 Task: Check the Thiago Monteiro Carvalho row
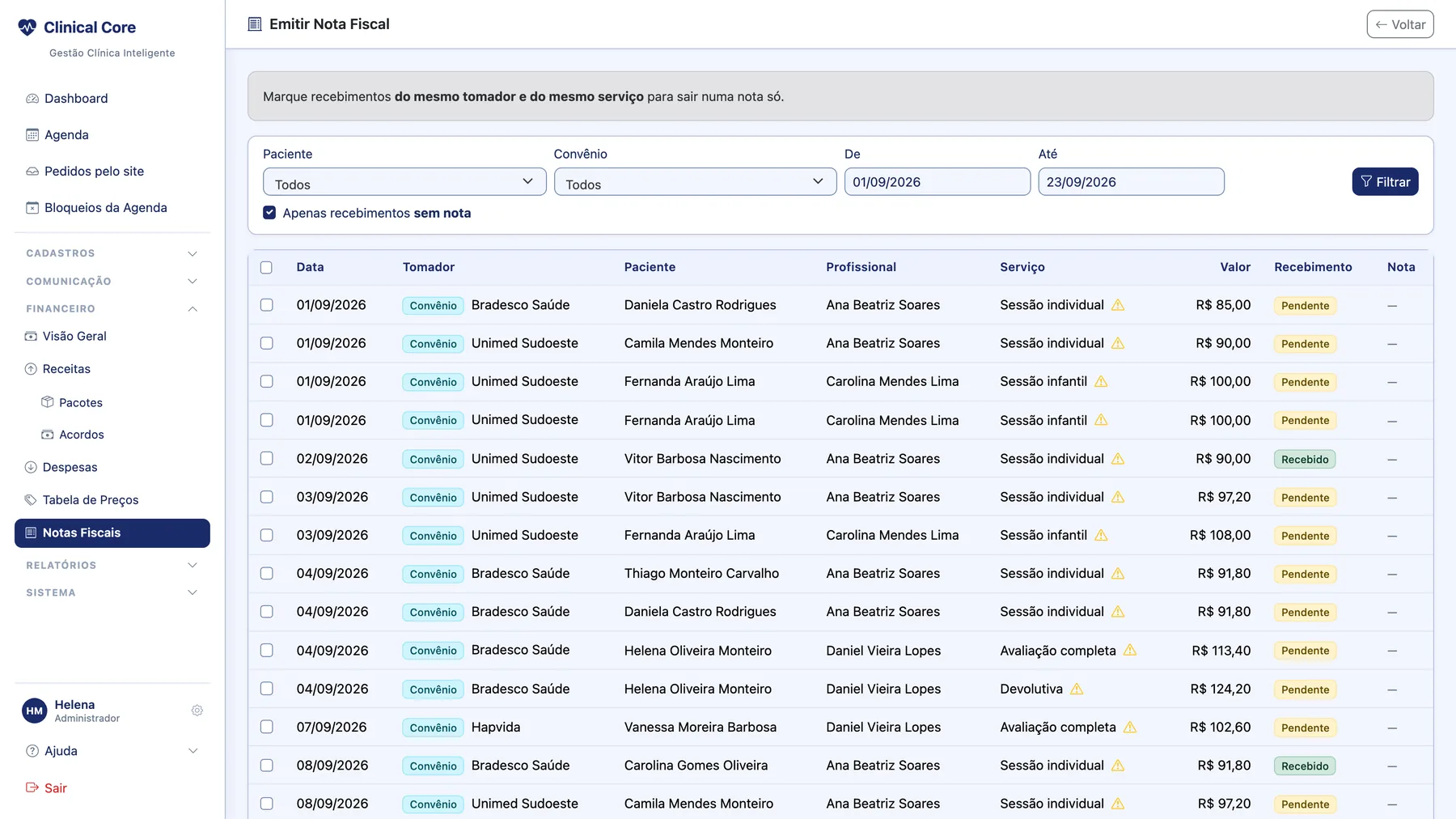tap(266, 573)
